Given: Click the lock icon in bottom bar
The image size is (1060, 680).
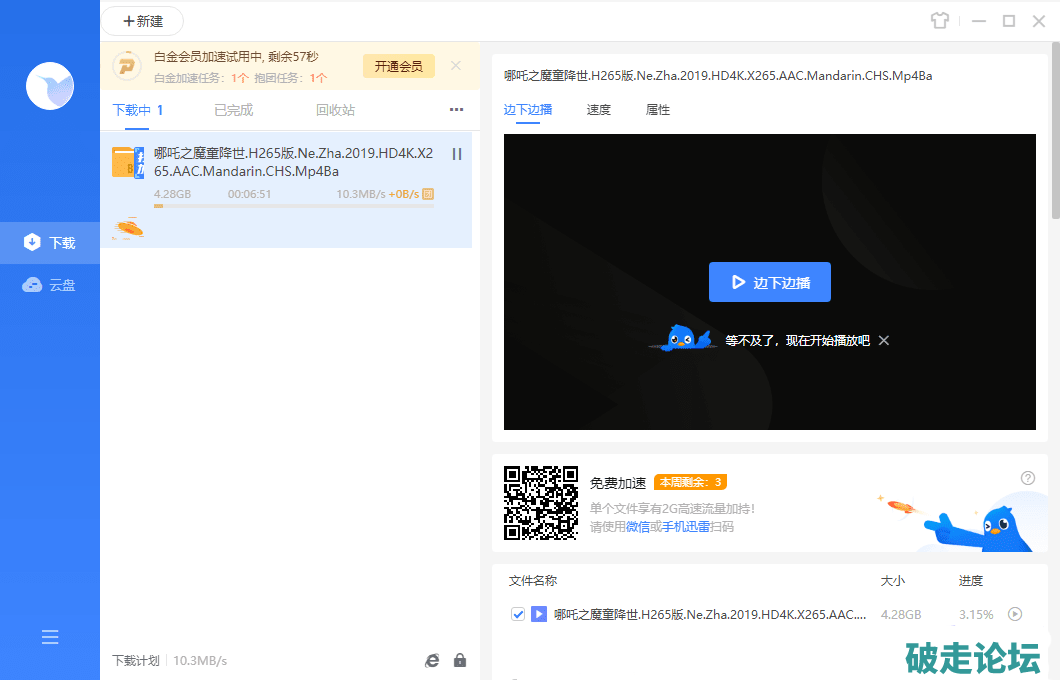Looking at the screenshot, I should coord(460,660).
